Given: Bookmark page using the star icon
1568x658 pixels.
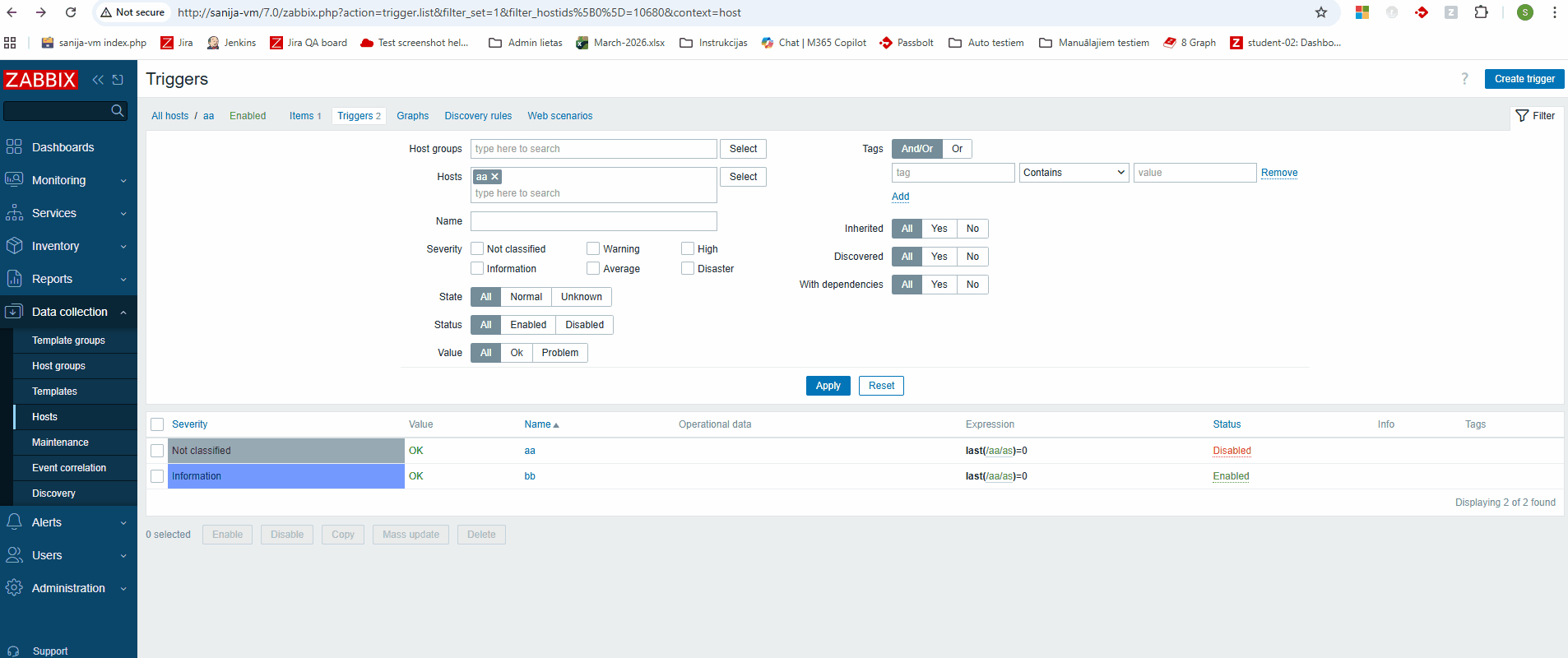Looking at the screenshot, I should pos(1321,12).
